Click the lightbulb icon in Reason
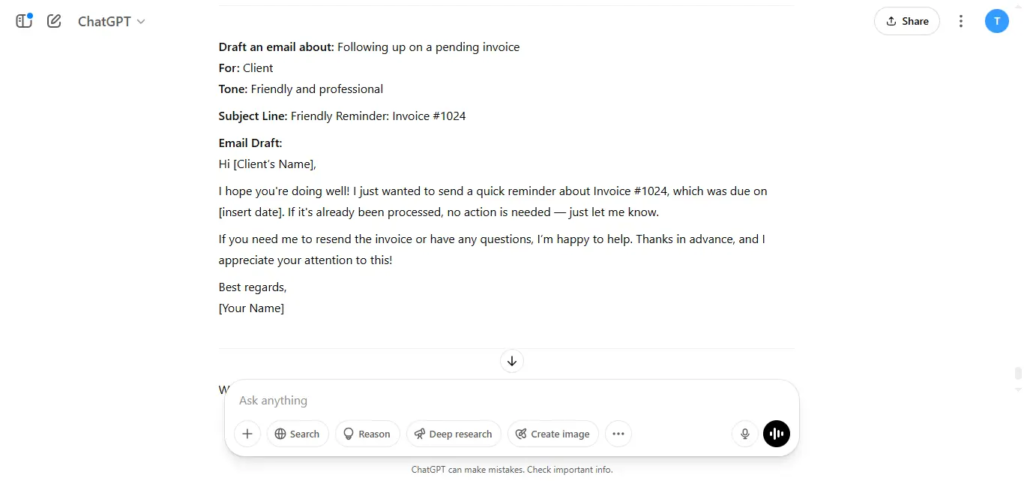 coord(349,434)
